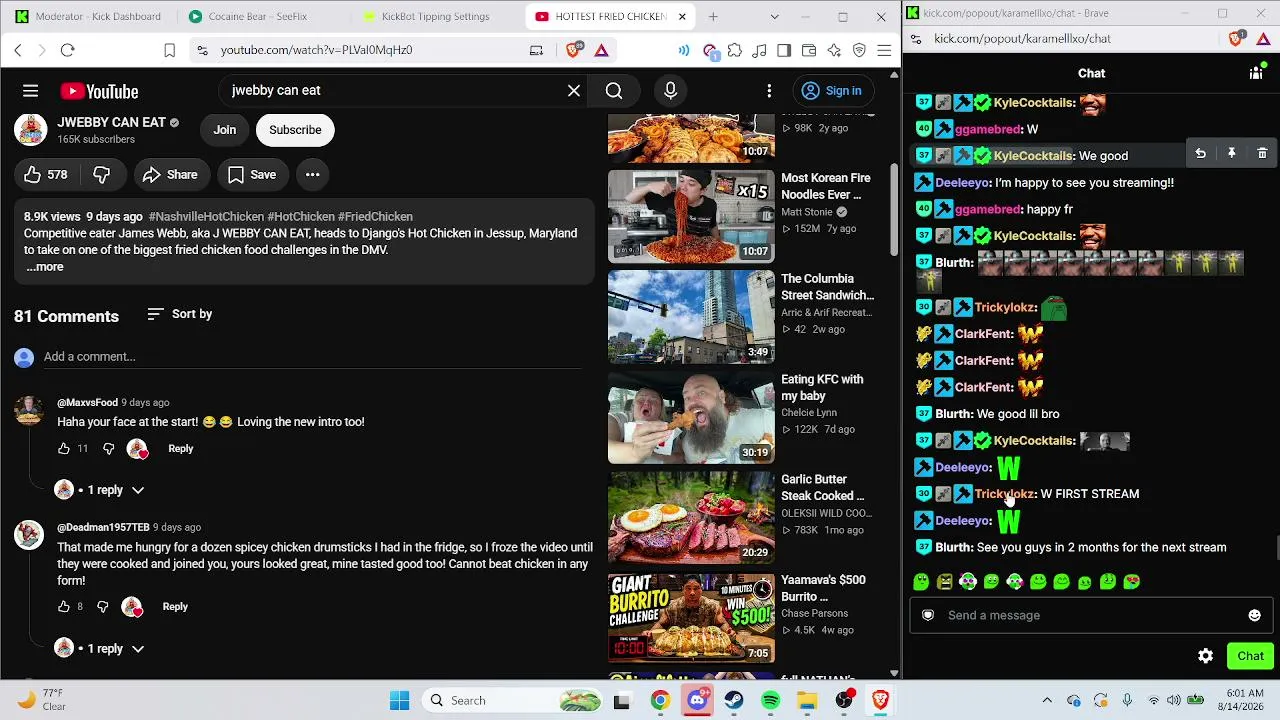Open the Brave main menu button
Viewport: 1280px width, 720px height.
click(x=884, y=50)
